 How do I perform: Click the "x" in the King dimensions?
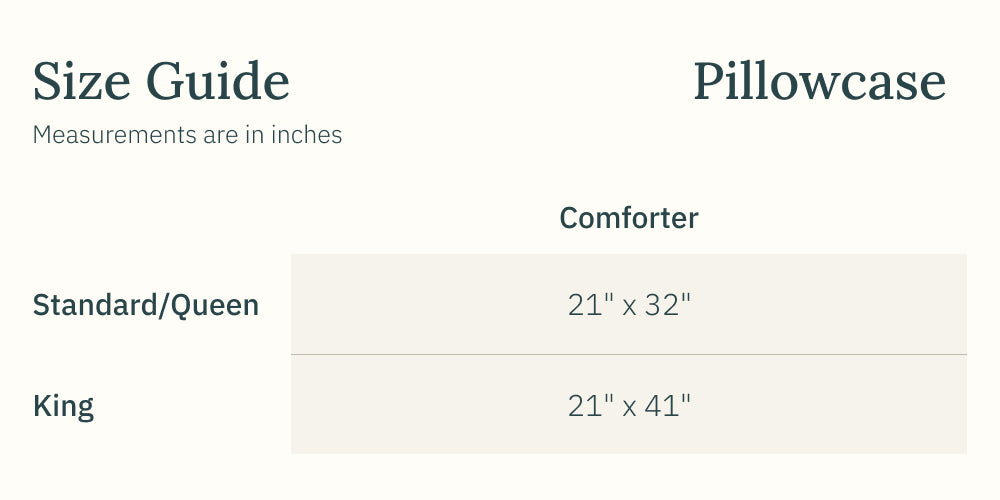(630, 406)
